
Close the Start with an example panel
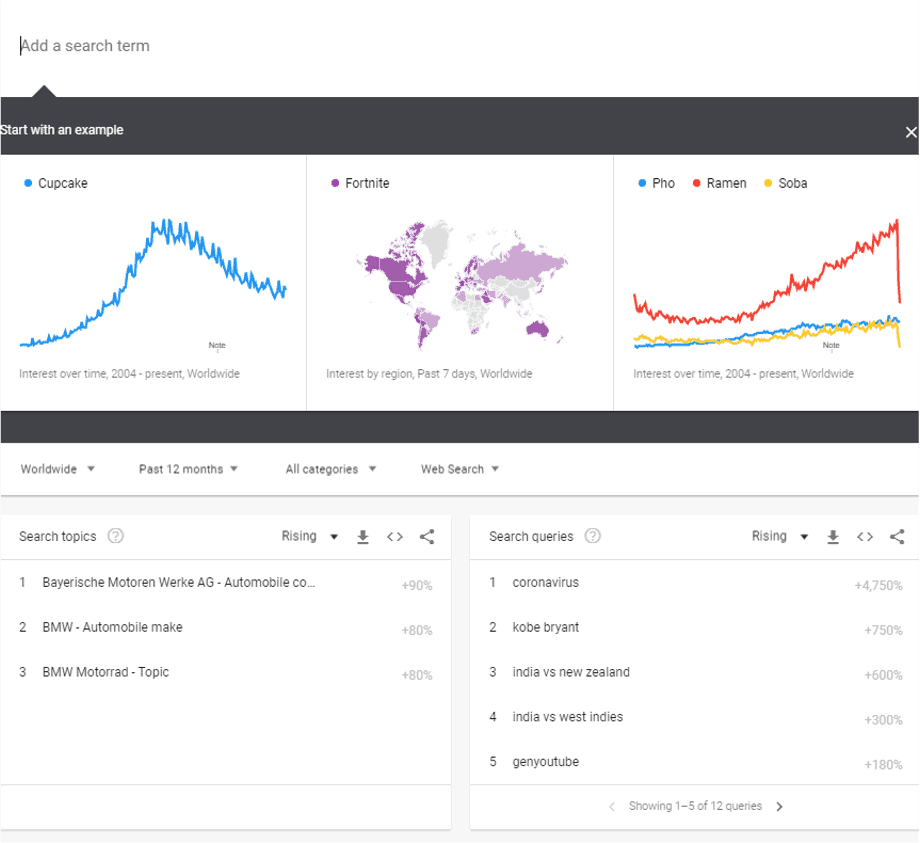(x=910, y=132)
